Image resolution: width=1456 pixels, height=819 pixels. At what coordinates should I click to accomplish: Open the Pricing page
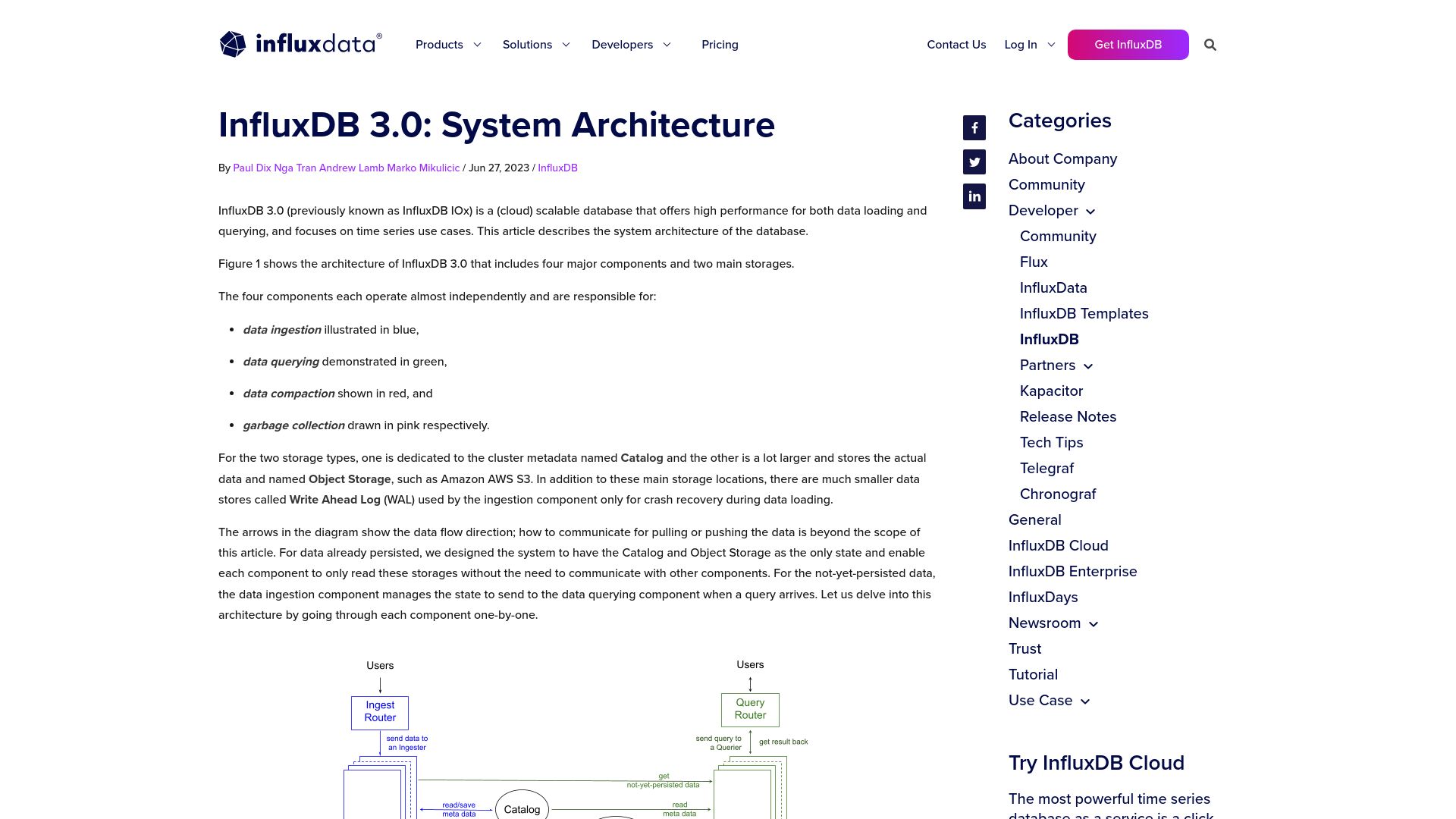(x=720, y=45)
